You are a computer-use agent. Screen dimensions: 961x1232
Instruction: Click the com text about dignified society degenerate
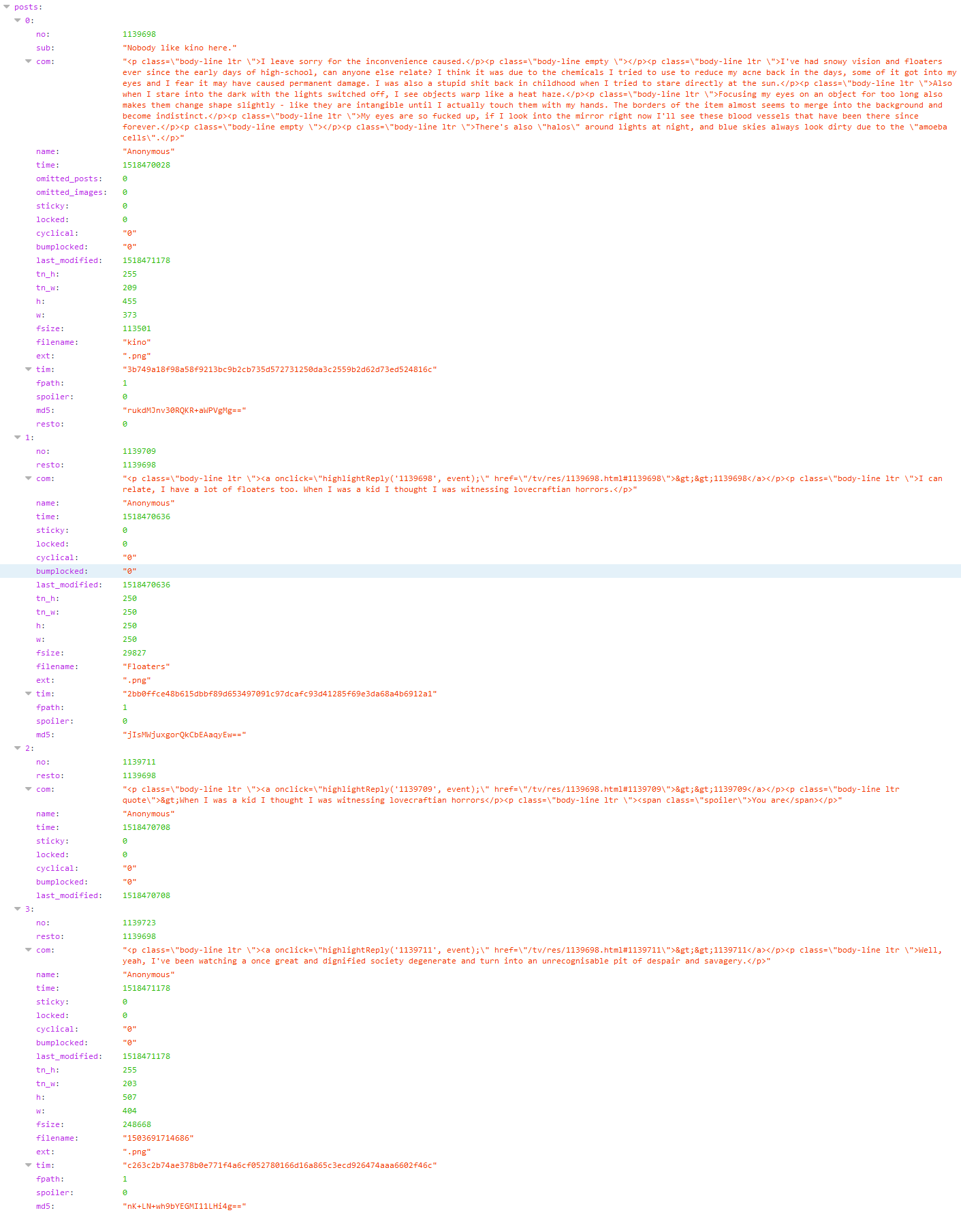[x=533, y=955]
